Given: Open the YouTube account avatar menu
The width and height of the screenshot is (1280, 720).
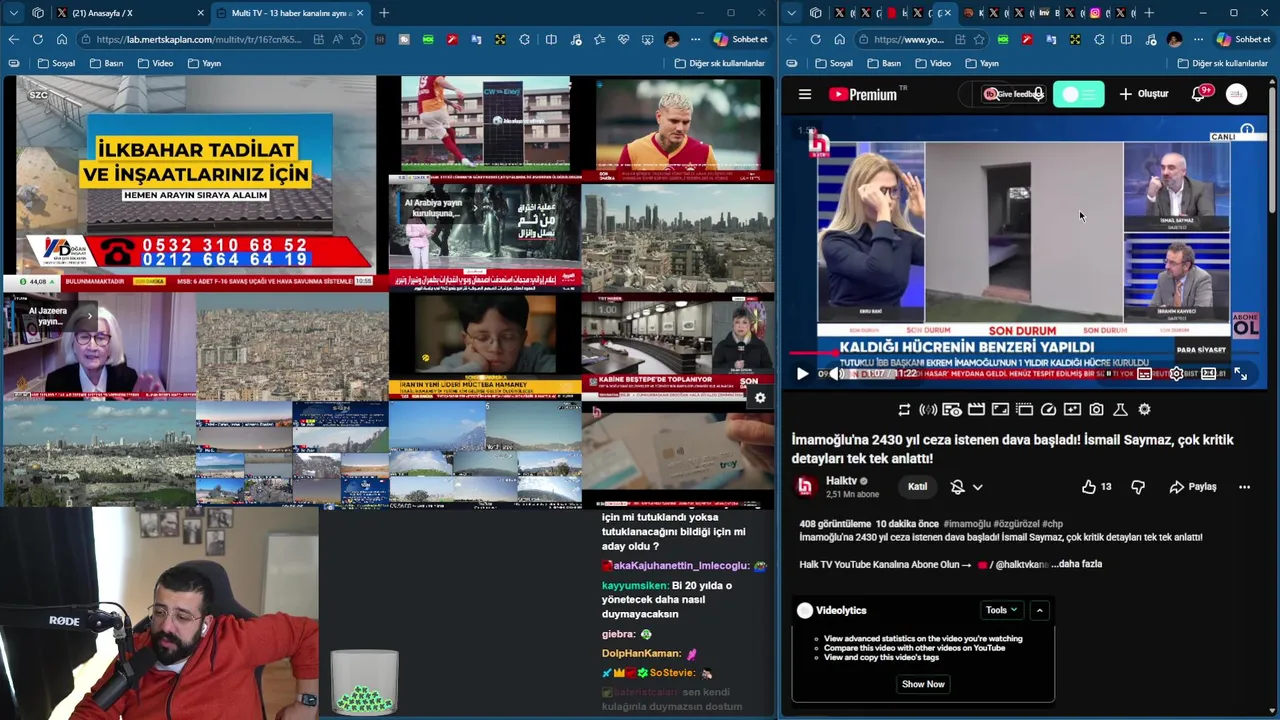Looking at the screenshot, I should (1237, 94).
